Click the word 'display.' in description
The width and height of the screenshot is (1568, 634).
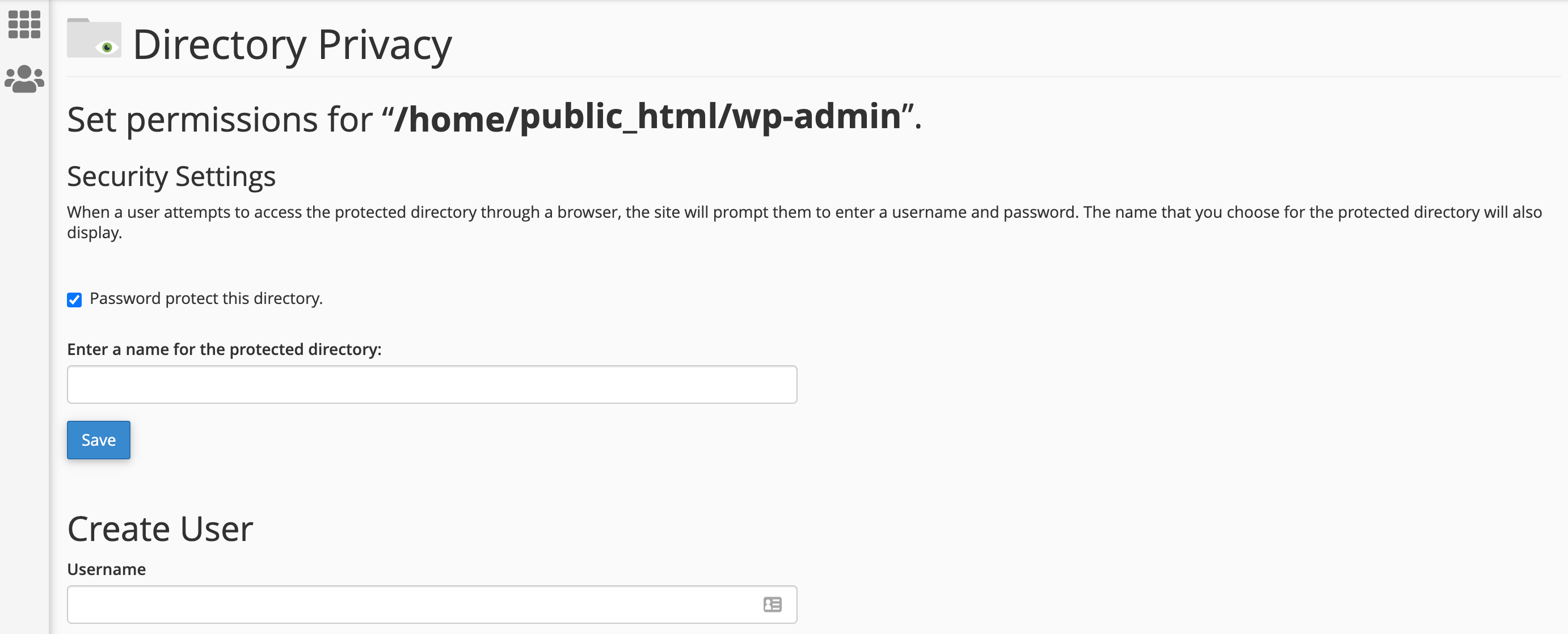click(94, 233)
